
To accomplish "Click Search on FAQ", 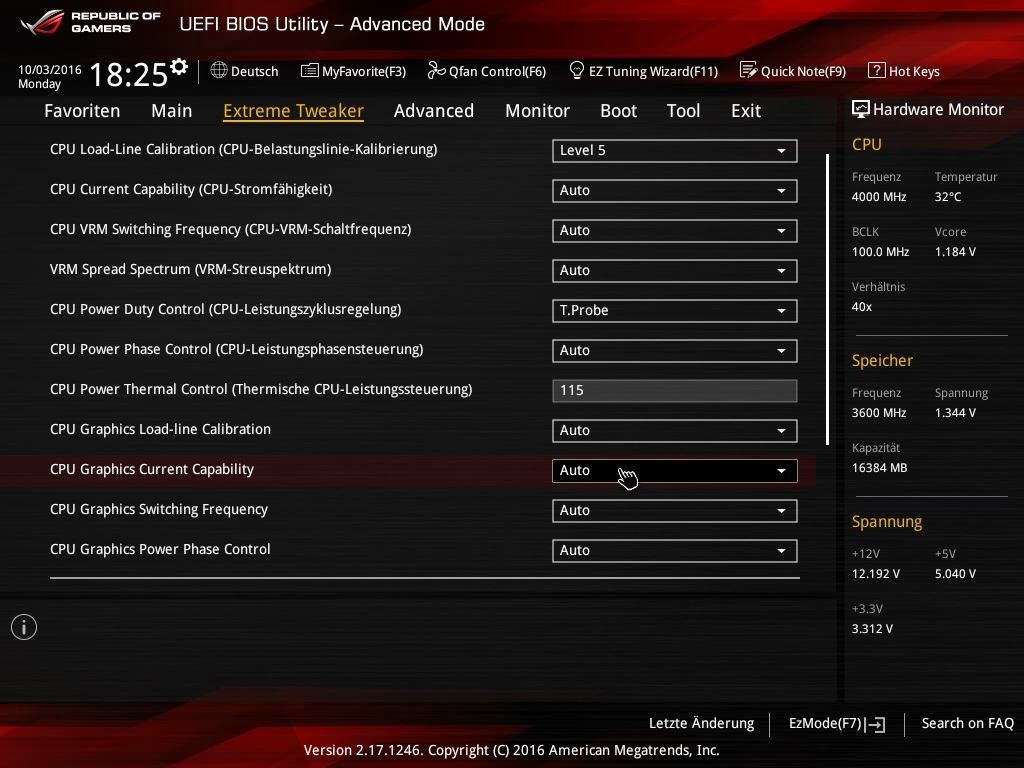I will [x=967, y=724].
